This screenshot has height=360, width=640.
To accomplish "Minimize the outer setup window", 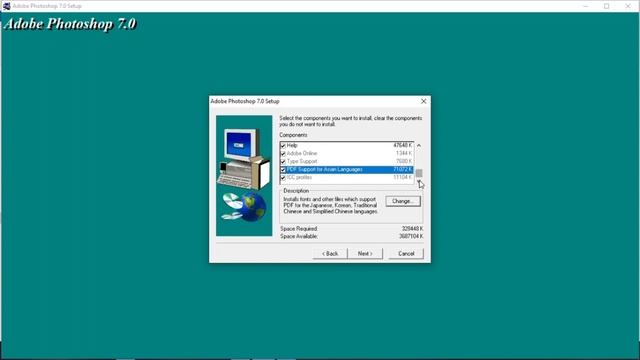I will (586, 6).
